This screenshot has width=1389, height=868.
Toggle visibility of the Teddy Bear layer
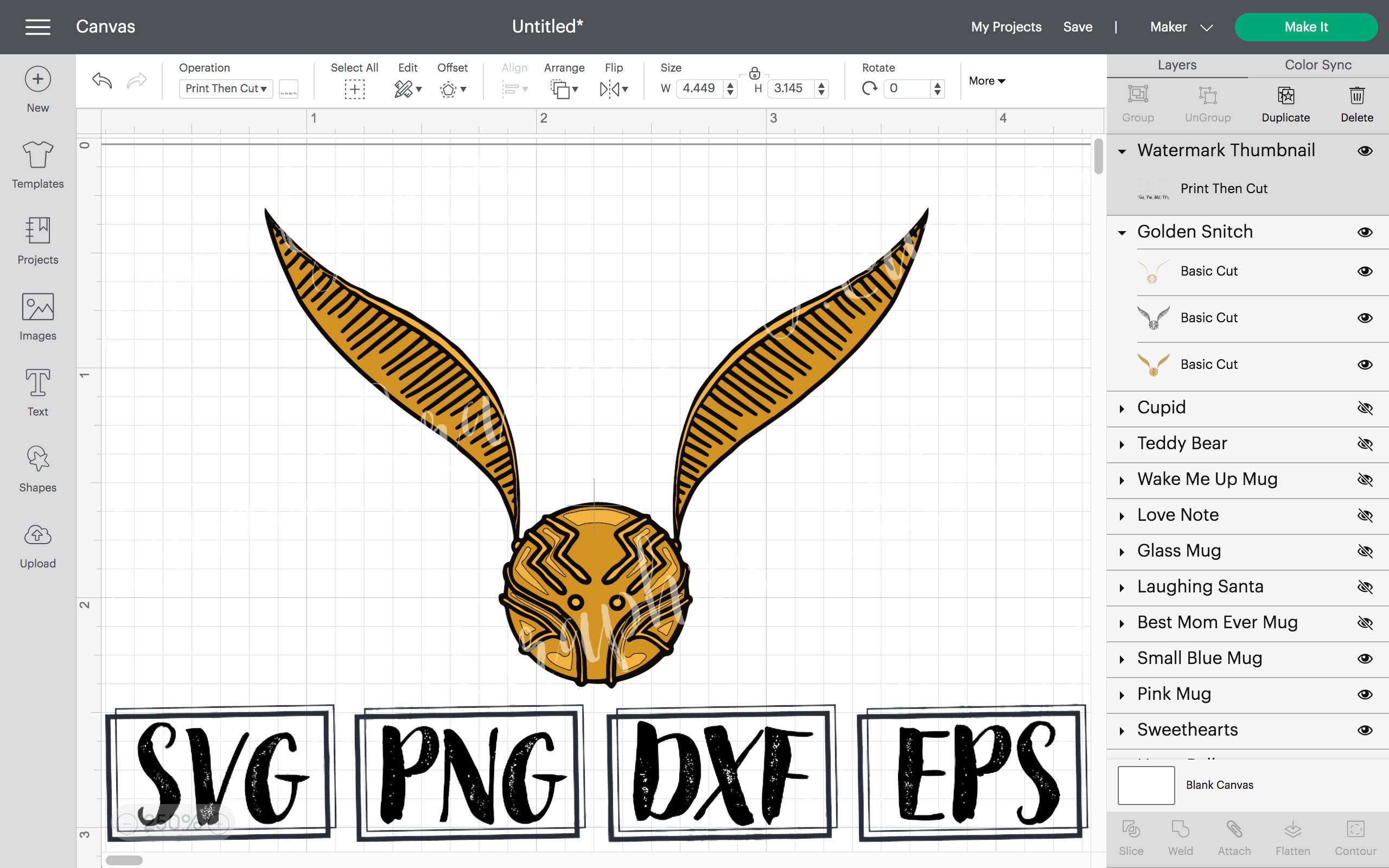point(1366,443)
